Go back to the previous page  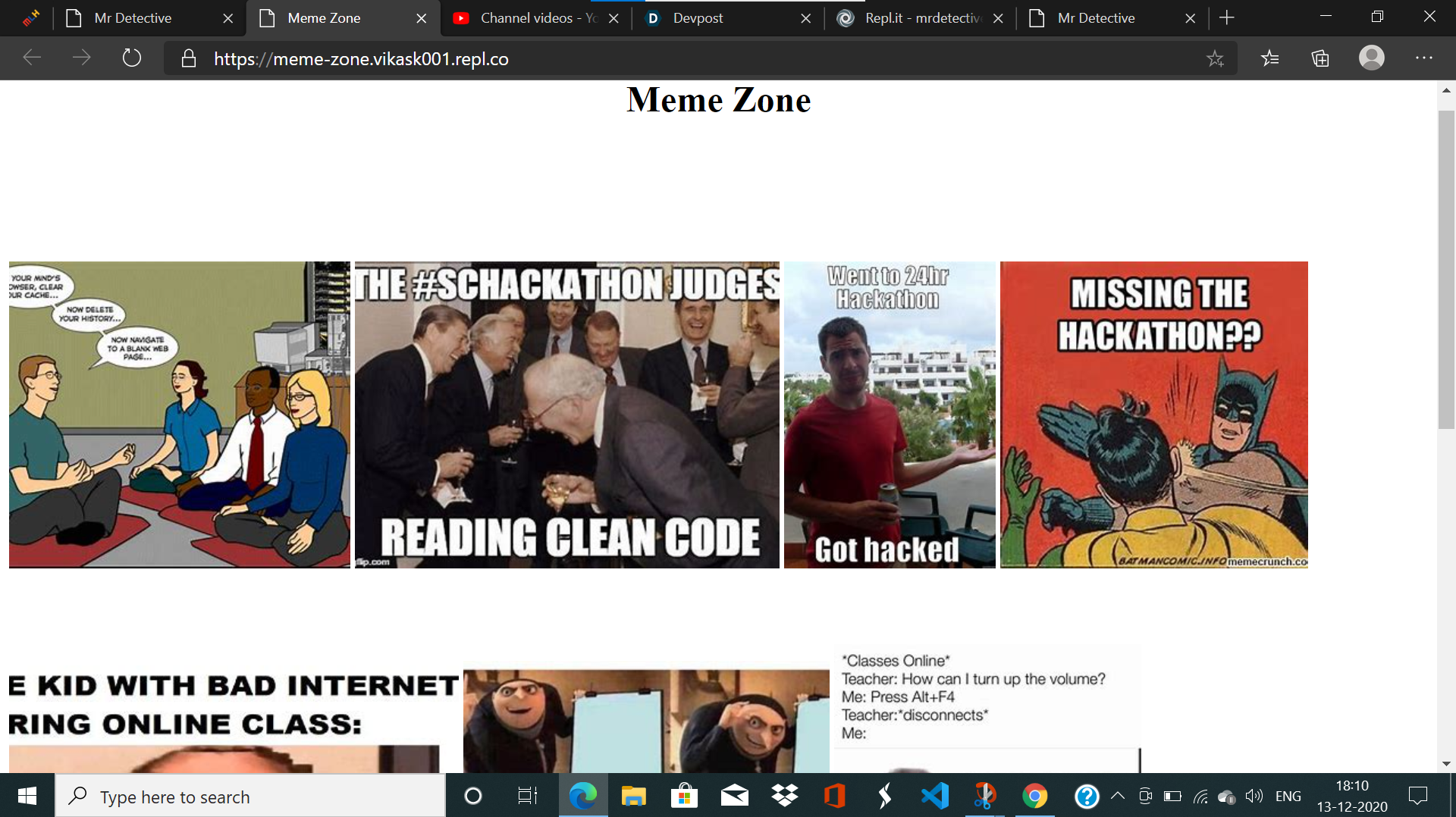(32, 58)
